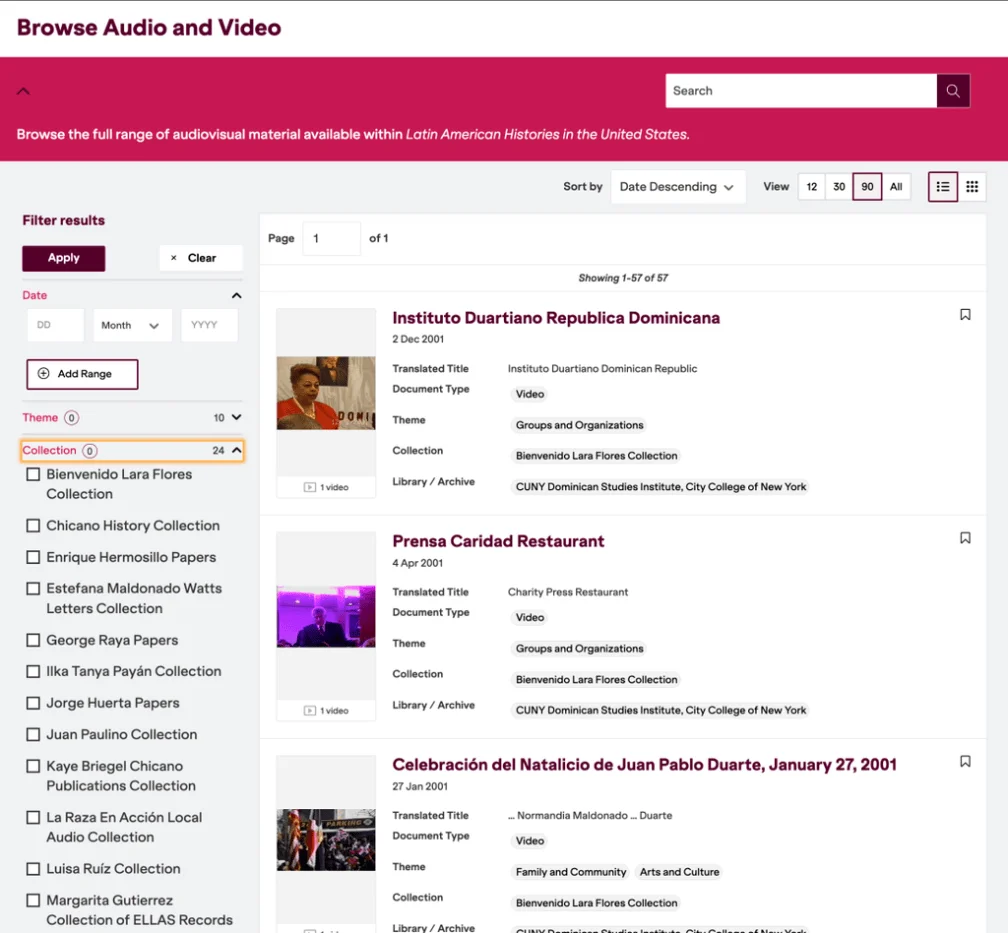Set view to 30 results per page
1008x933 pixels.
point(839,186)
